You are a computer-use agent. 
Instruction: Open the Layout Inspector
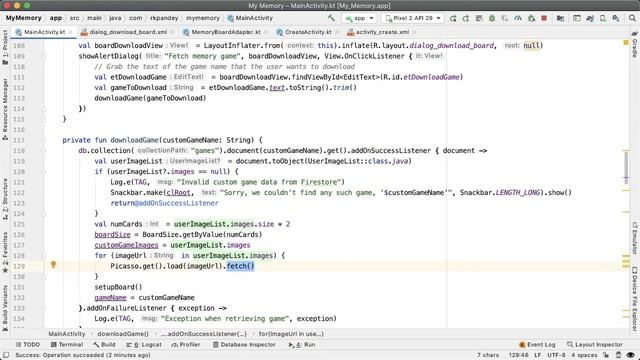pos(595,344)
